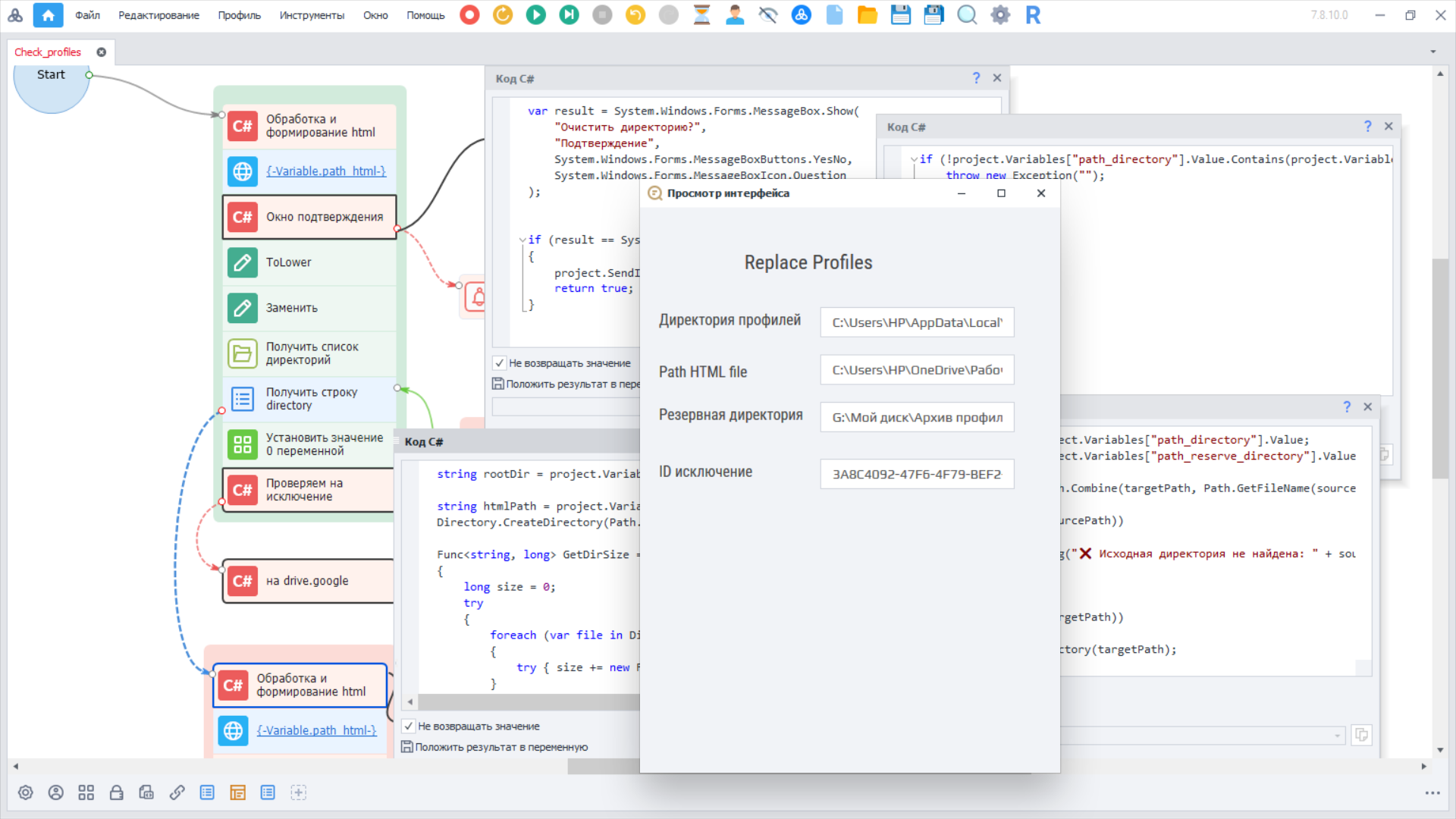Viewport: 1456px width, 819px height.
Task: Open the gear settings icon in top toolbar
Action: coord(1000,14)
